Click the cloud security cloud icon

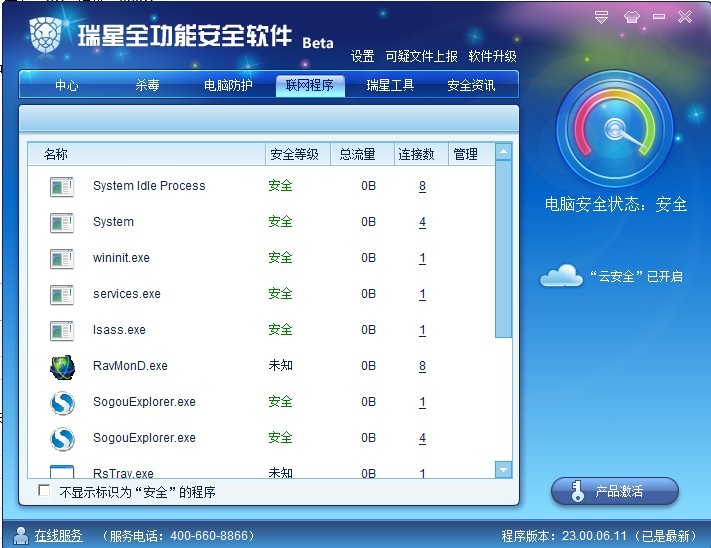(561, 275)
